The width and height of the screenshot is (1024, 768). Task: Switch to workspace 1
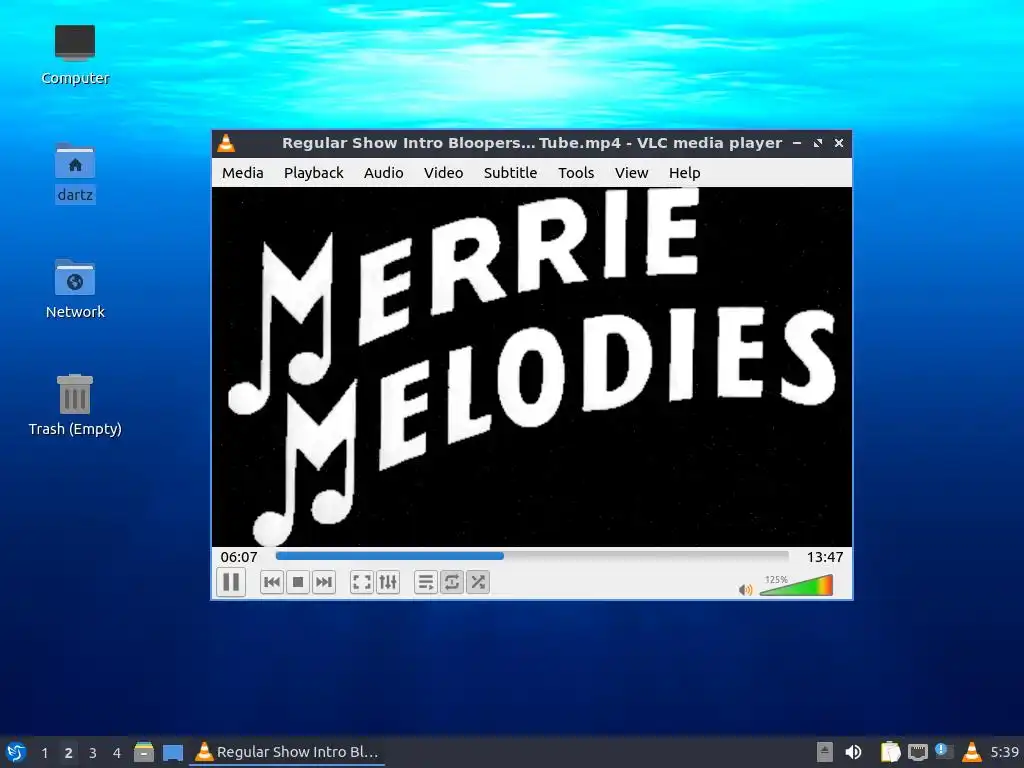[x=44, y=753]
